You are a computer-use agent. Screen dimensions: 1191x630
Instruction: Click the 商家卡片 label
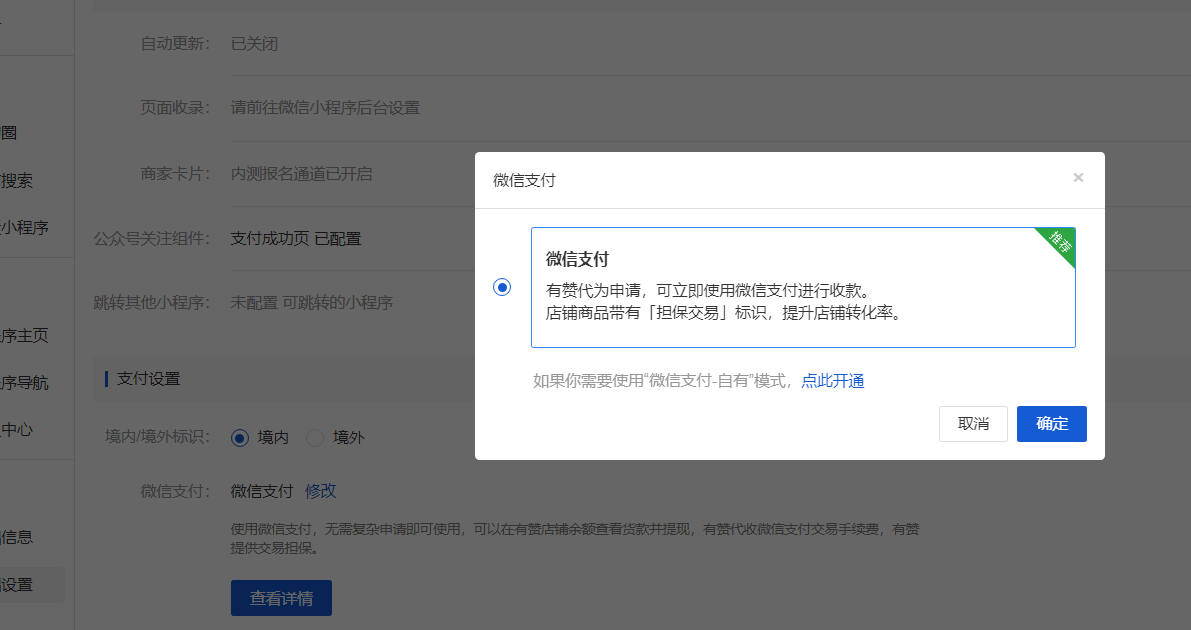[x=175, y=174]
